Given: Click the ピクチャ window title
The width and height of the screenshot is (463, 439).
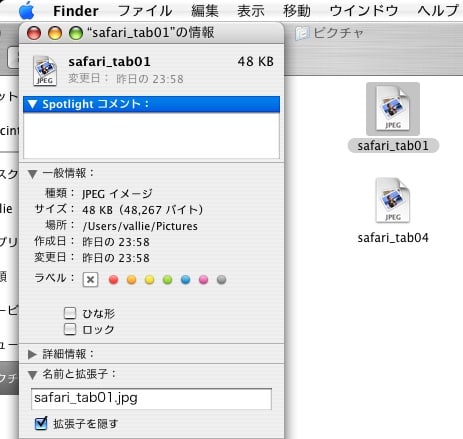Looking at the screenshot, I should [338, 33].
